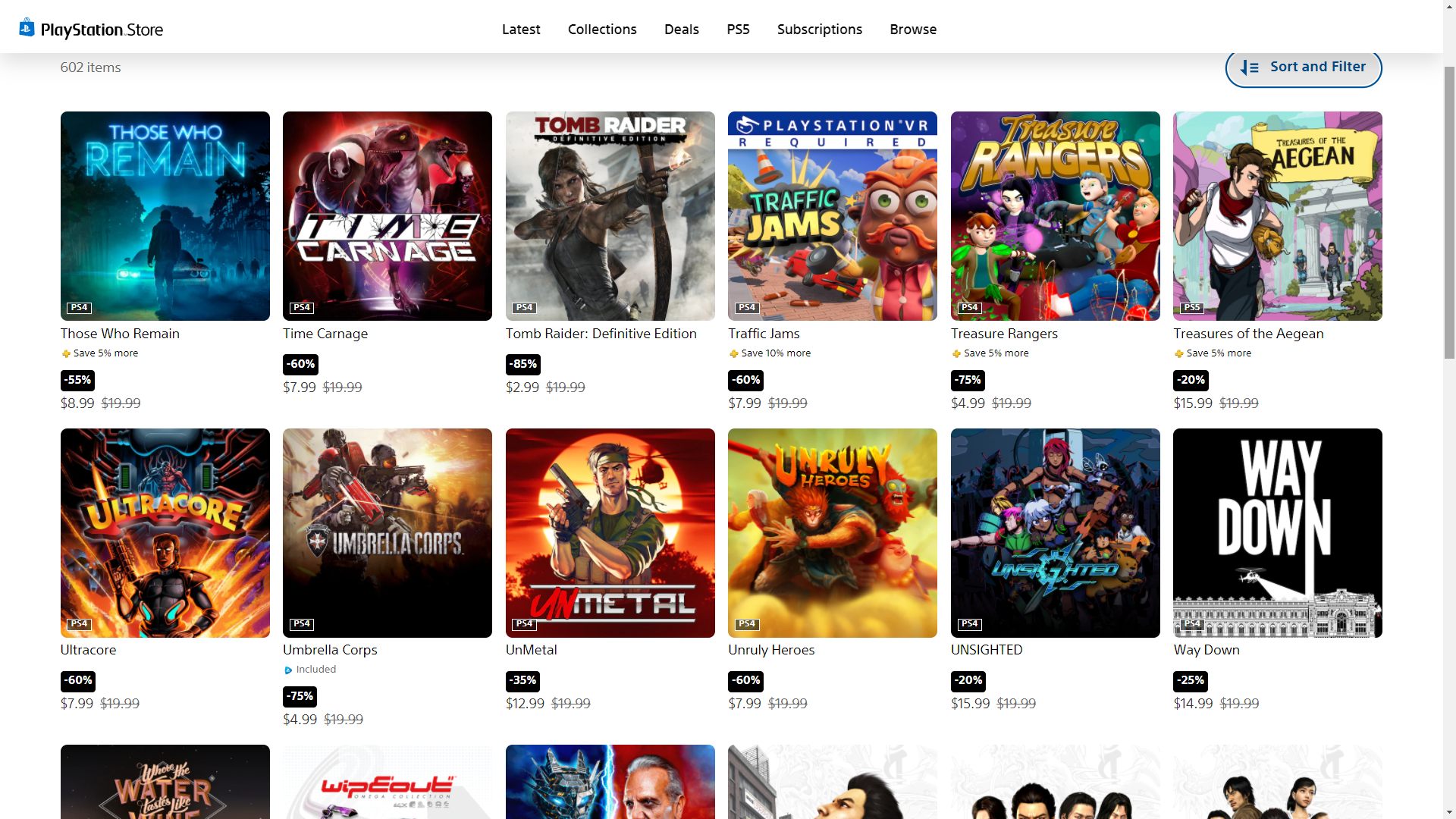The width and height of the screenshot is (1456, 819).
Task: Click the PS Now Included icon under Umbrella Corps
Action: pos(288,670)
